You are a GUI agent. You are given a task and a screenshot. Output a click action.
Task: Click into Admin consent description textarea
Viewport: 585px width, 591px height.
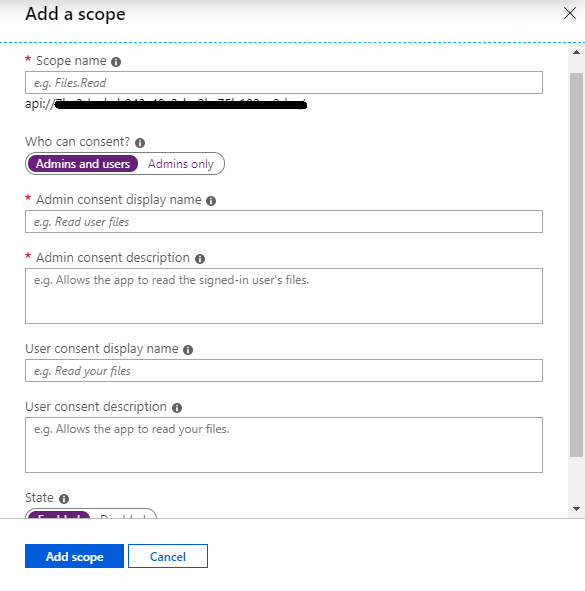coord(284,296)
